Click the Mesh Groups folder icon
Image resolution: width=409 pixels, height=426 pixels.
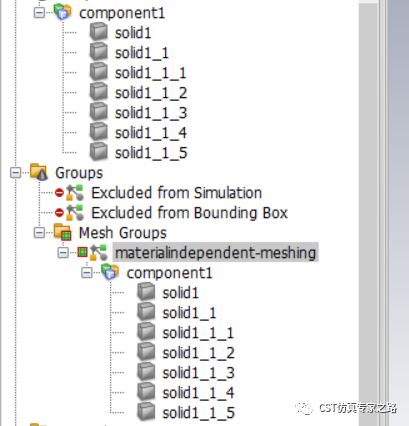(x=63, y=232)
